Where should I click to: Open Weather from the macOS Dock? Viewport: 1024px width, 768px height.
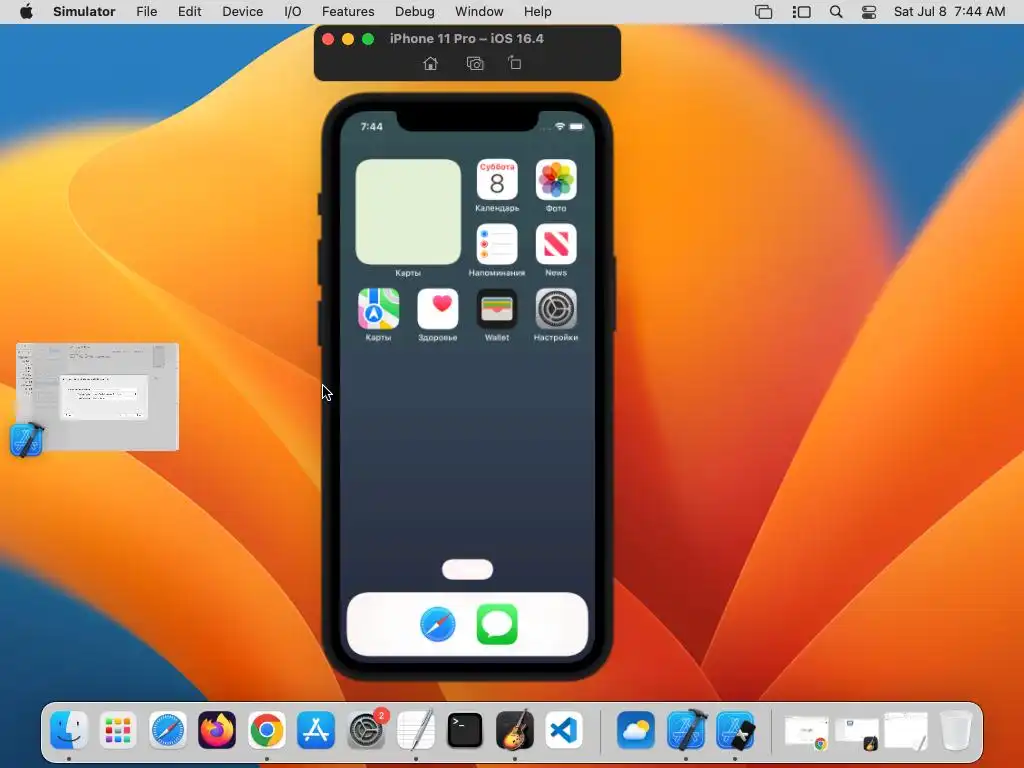[635, 729]
